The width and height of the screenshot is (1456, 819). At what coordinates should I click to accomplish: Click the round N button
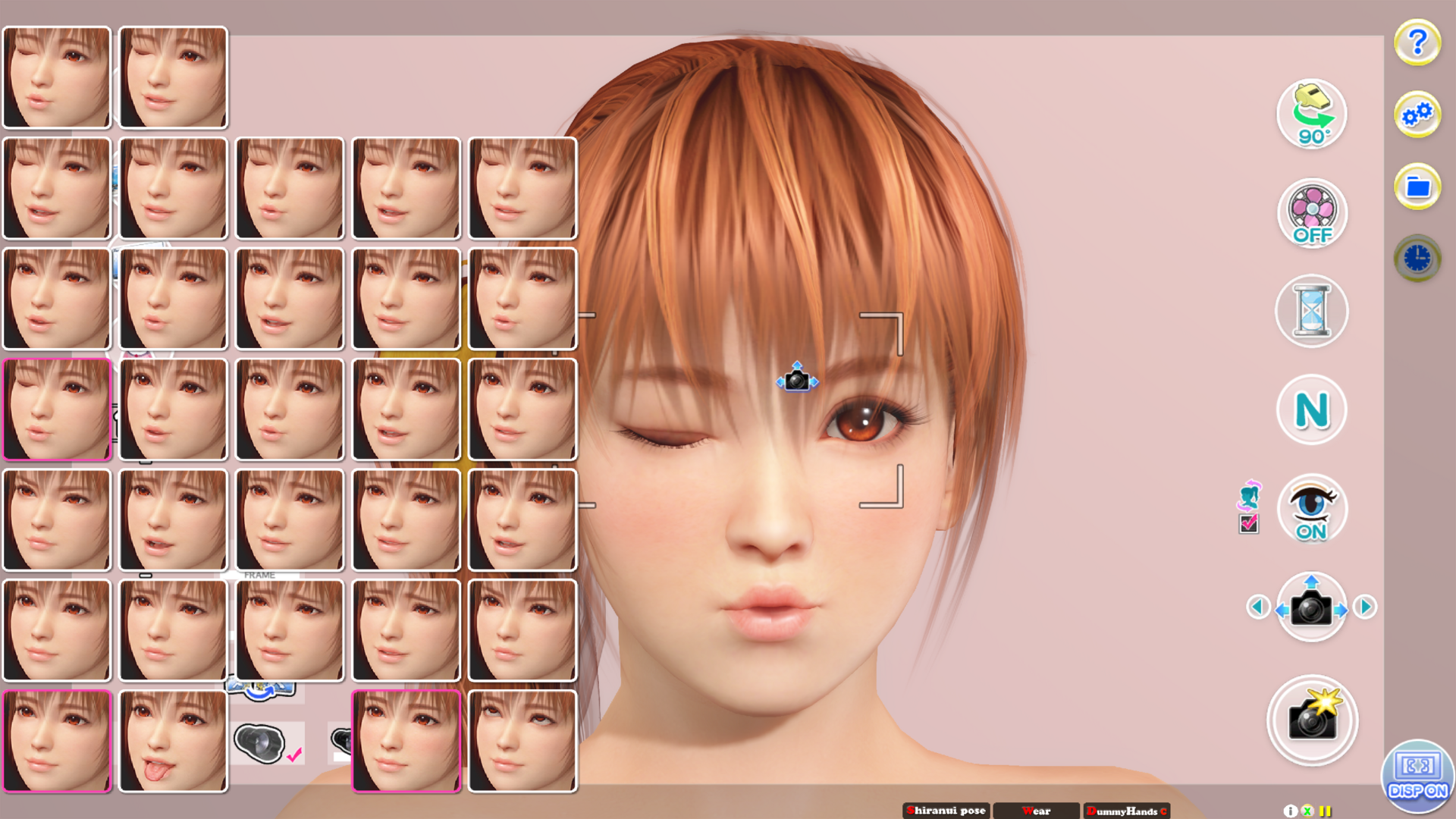click(1311, 409)
